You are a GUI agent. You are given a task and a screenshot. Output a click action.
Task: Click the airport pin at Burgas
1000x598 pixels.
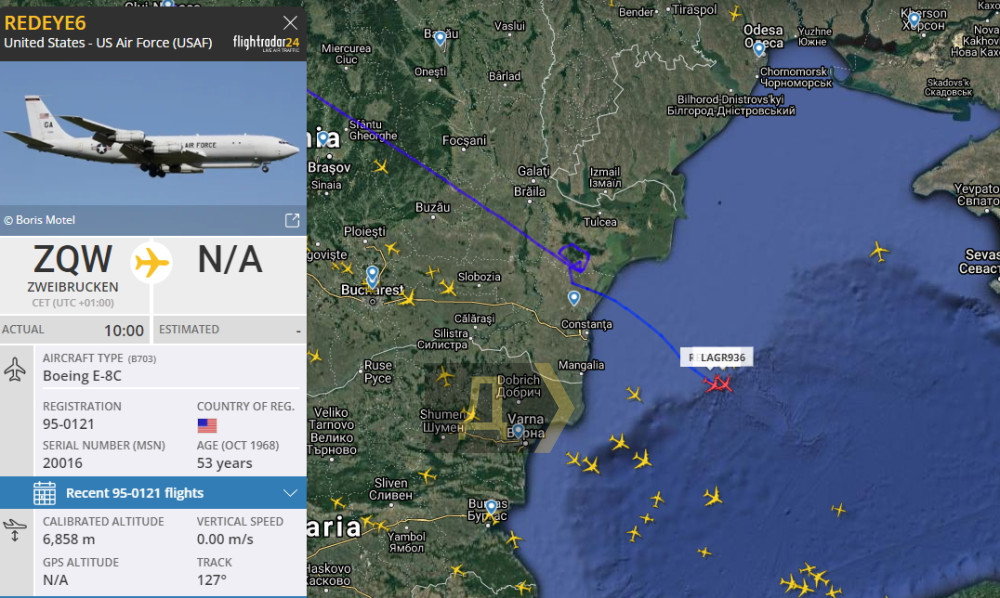[x=491, y=507]
